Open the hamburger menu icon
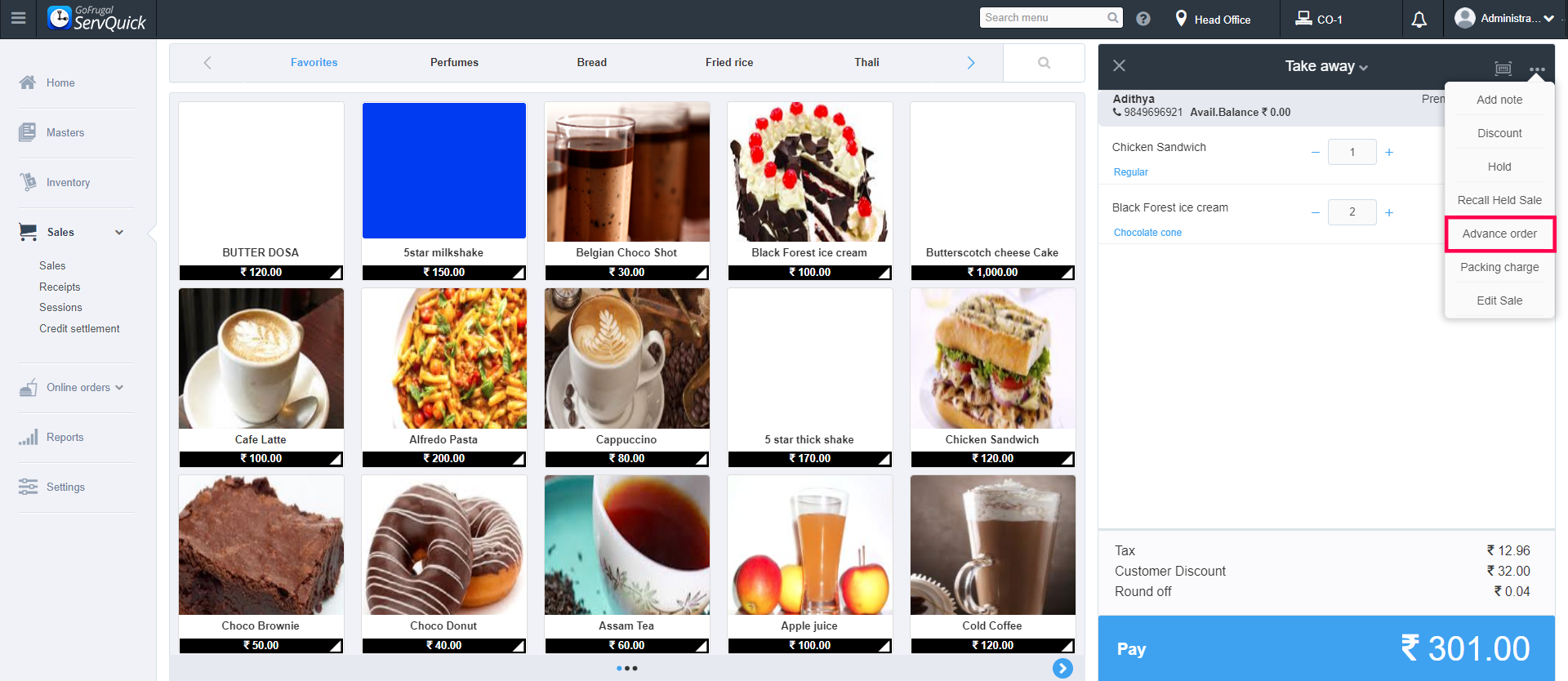The image size is (1568, 681). (x=18, y=18)
